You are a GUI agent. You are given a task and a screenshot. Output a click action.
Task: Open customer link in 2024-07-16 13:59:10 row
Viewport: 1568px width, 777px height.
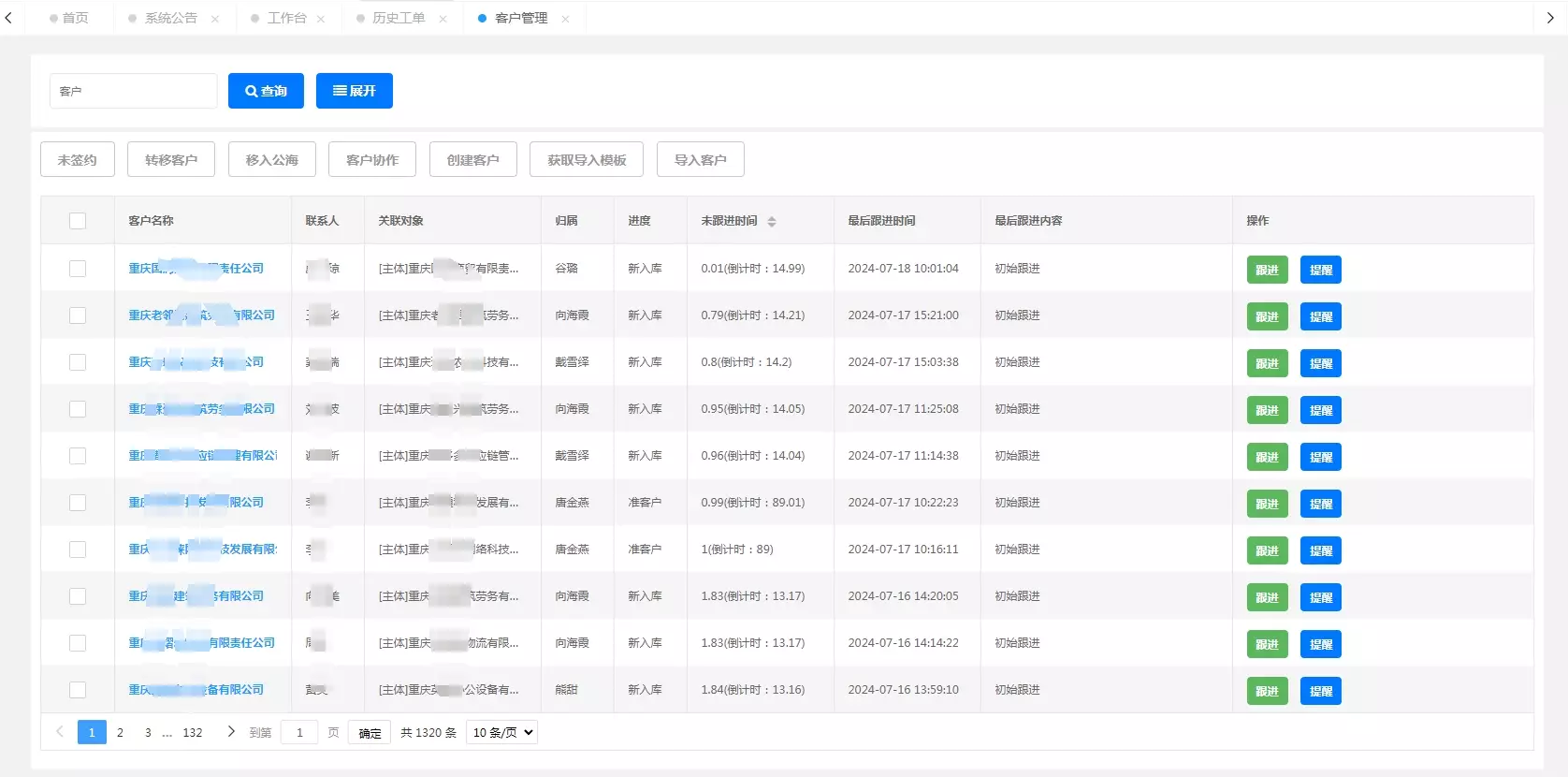196,690
